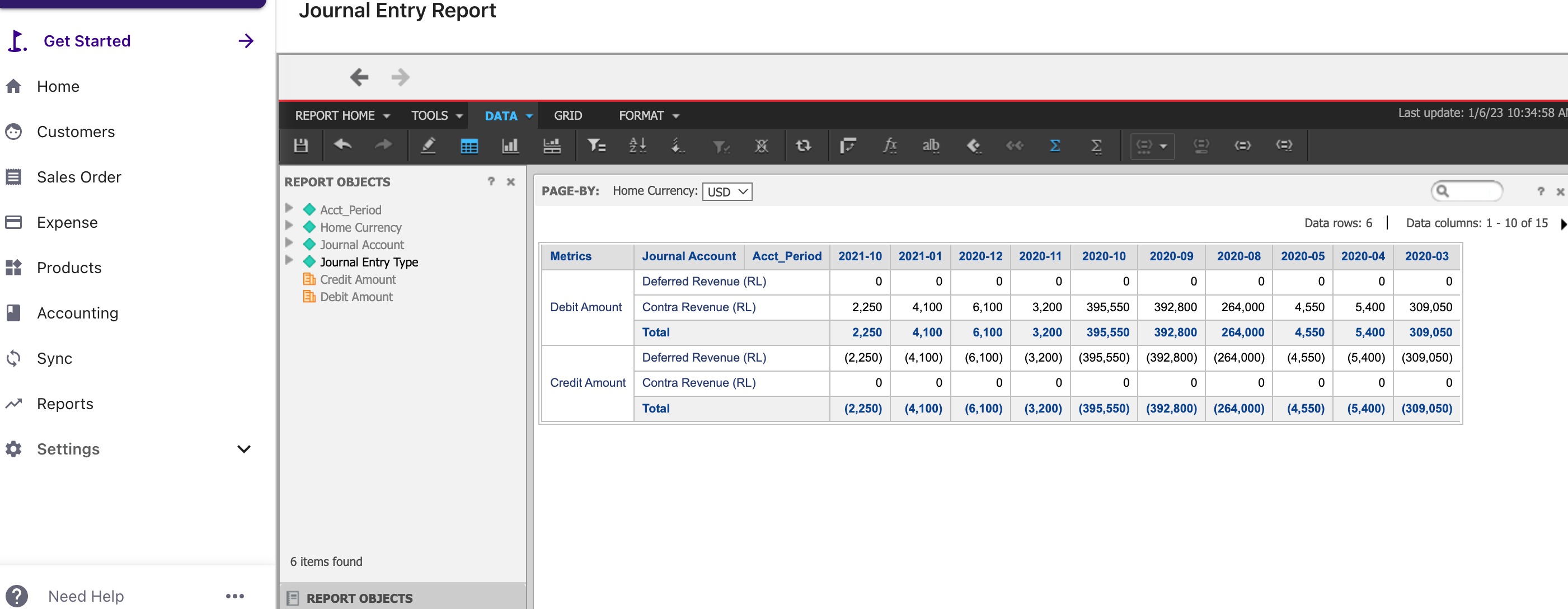
Task: Click the page-by search input field
Action: tap(1473, 191)
